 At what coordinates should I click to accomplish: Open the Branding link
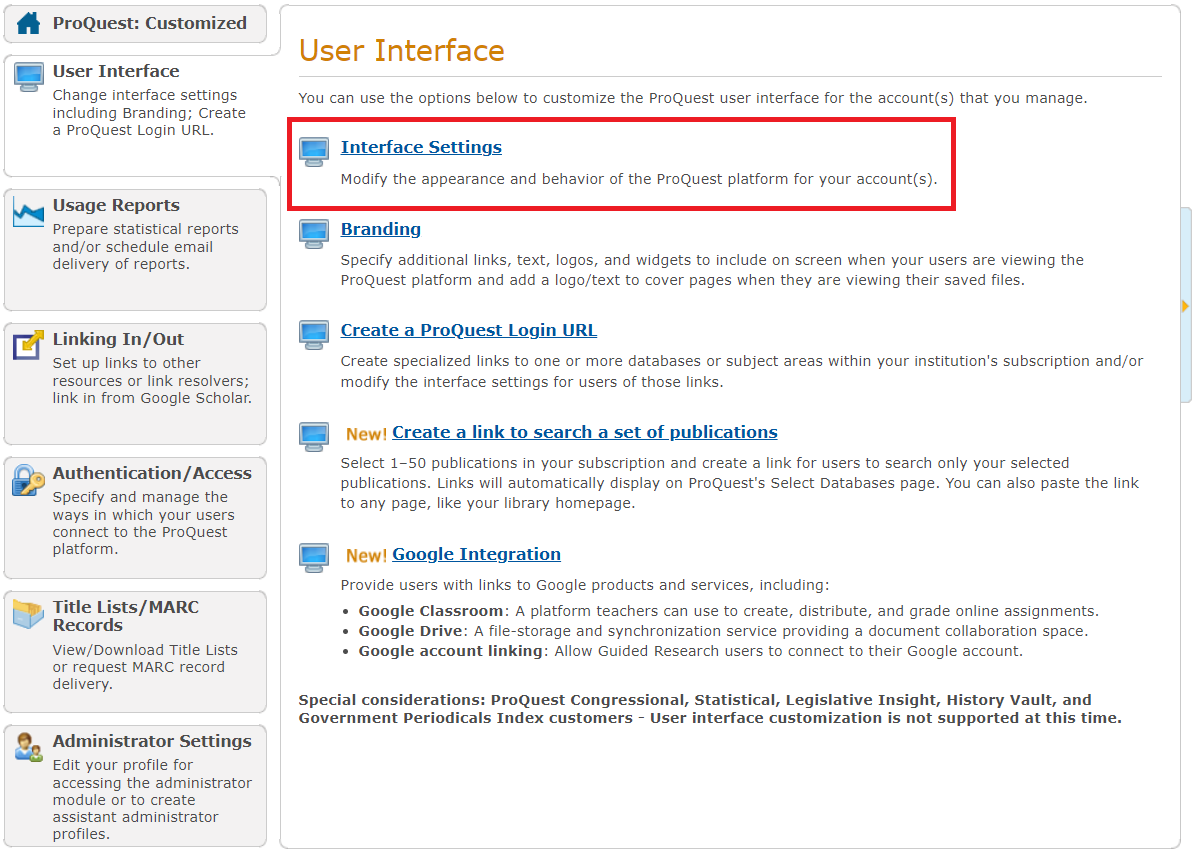tap(380, 229)
